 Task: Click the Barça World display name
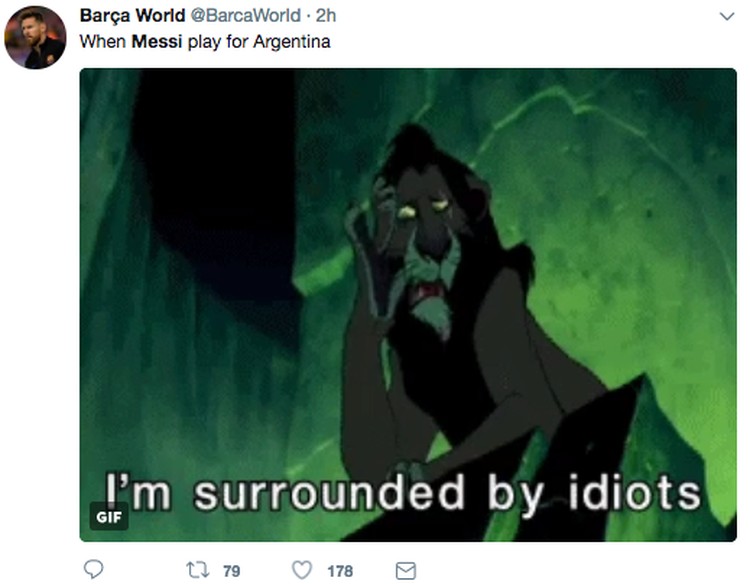point(132,16)
